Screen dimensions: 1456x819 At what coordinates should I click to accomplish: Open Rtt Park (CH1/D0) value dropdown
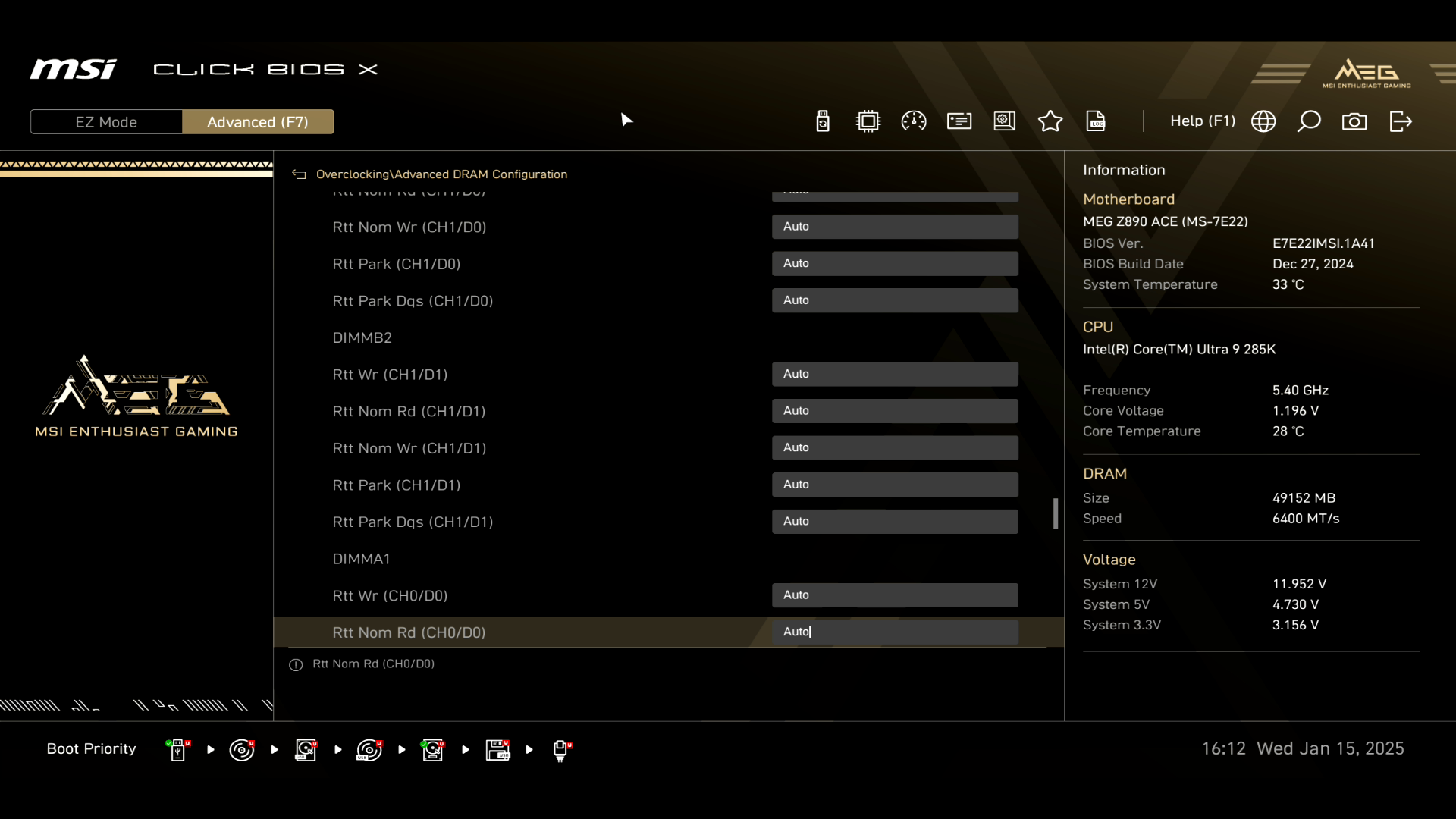click(895, 263)
